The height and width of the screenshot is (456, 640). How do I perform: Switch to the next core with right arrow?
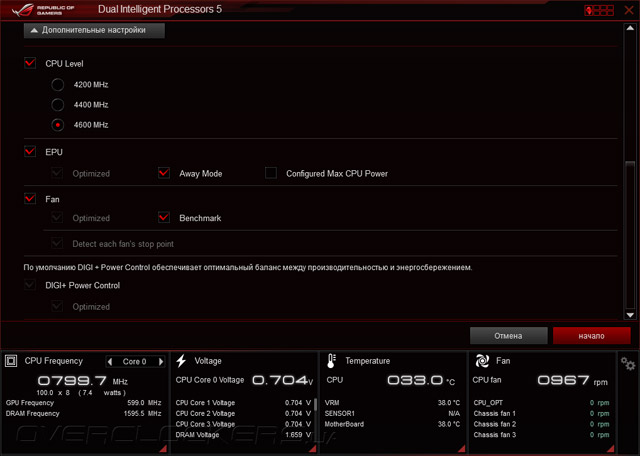(x=161, y=361)
